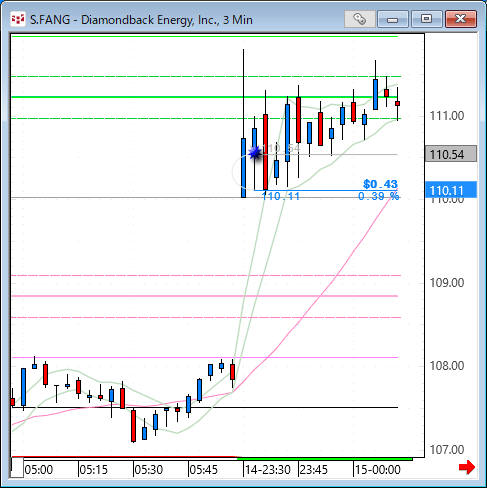The width and height of the screenshot is (487, 488).
Task: Click the 111.00 price scale value
Action: (x=447, y=116)
